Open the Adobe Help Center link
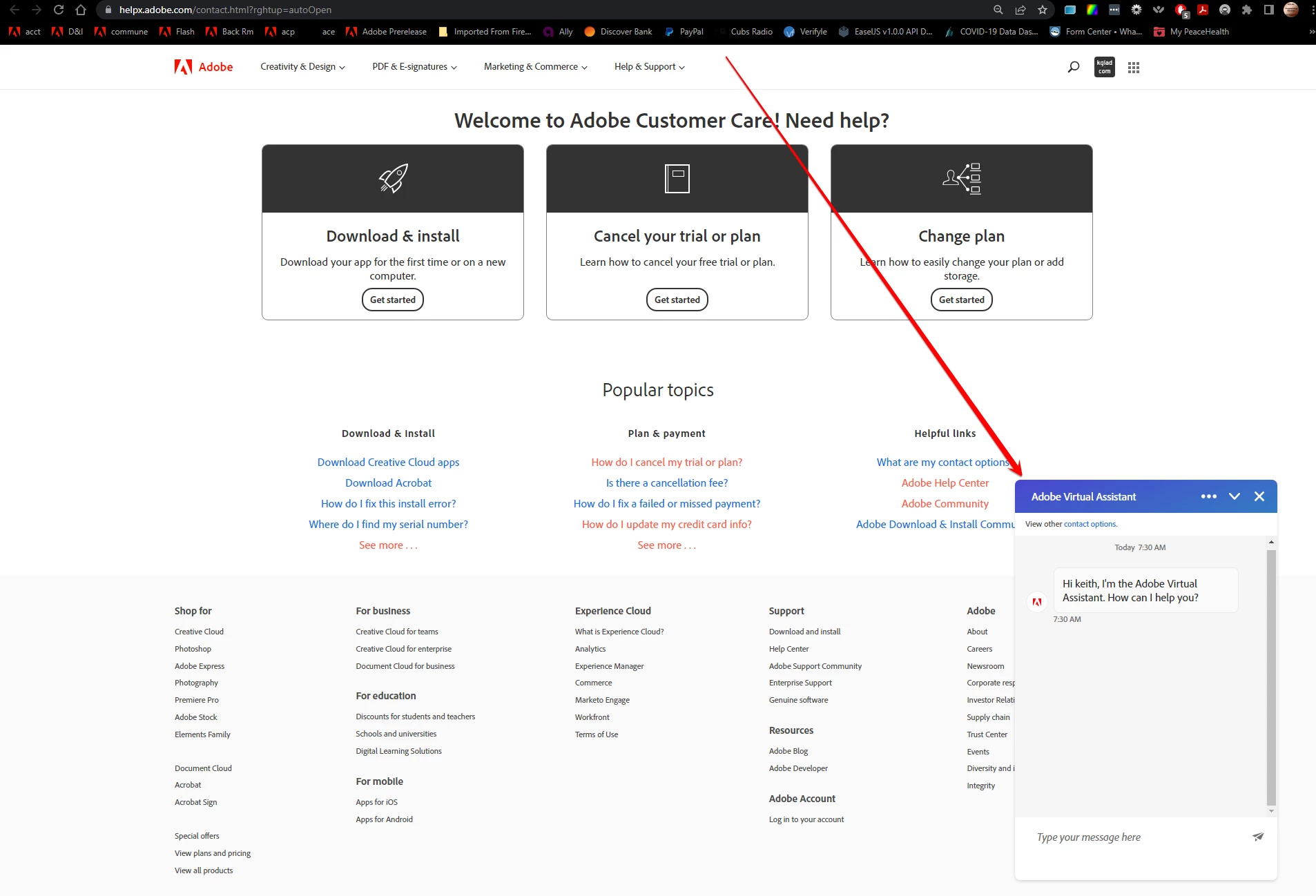 pos(945,483)
